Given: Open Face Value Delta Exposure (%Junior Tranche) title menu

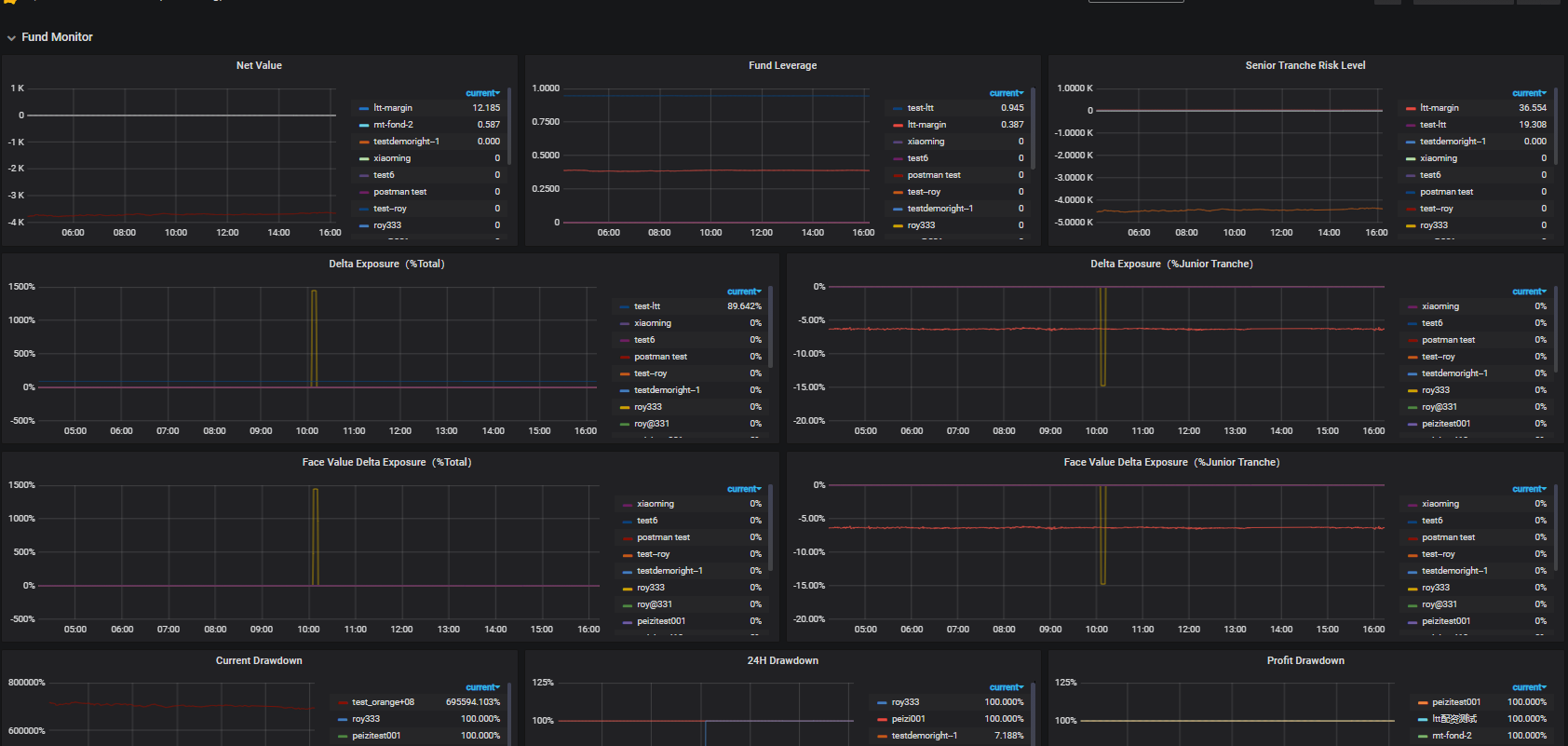Looking at the screenshot, I should (x=1171, y=462).
